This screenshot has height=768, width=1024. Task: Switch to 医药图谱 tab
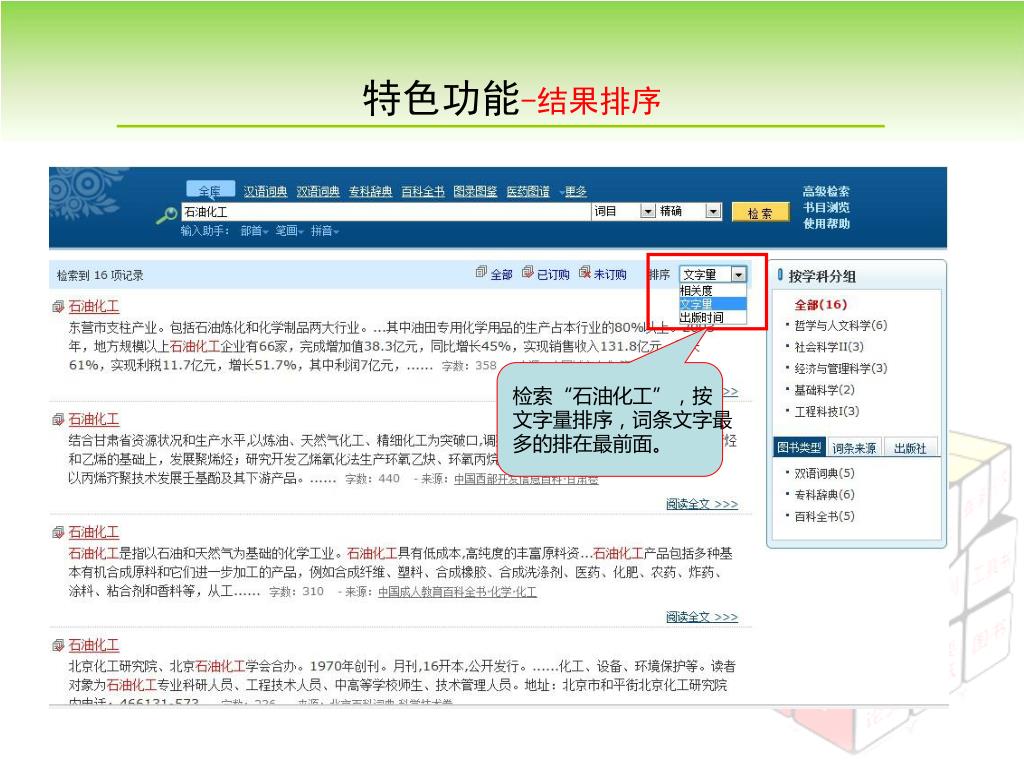(x=528, y=191)
